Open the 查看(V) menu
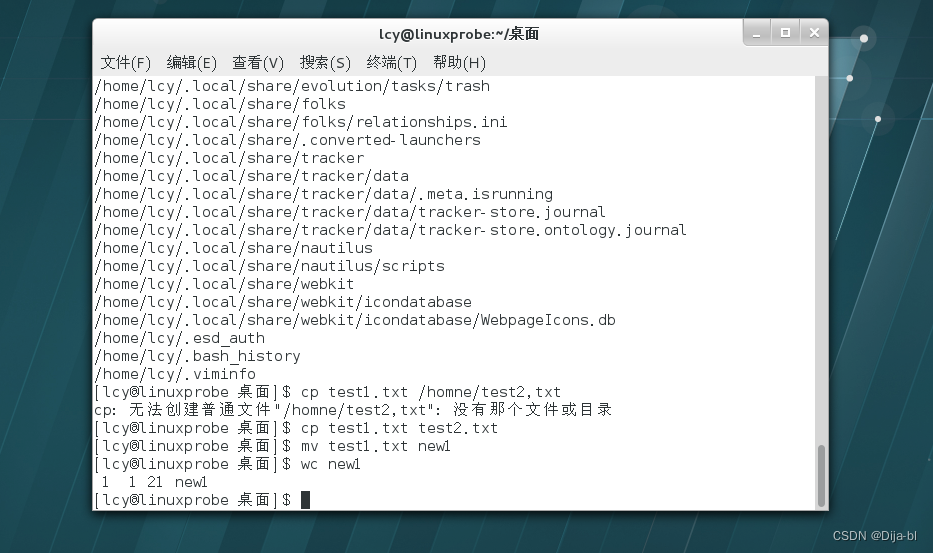The height and width of the screenshot is (553, 933). click(258, 63)
